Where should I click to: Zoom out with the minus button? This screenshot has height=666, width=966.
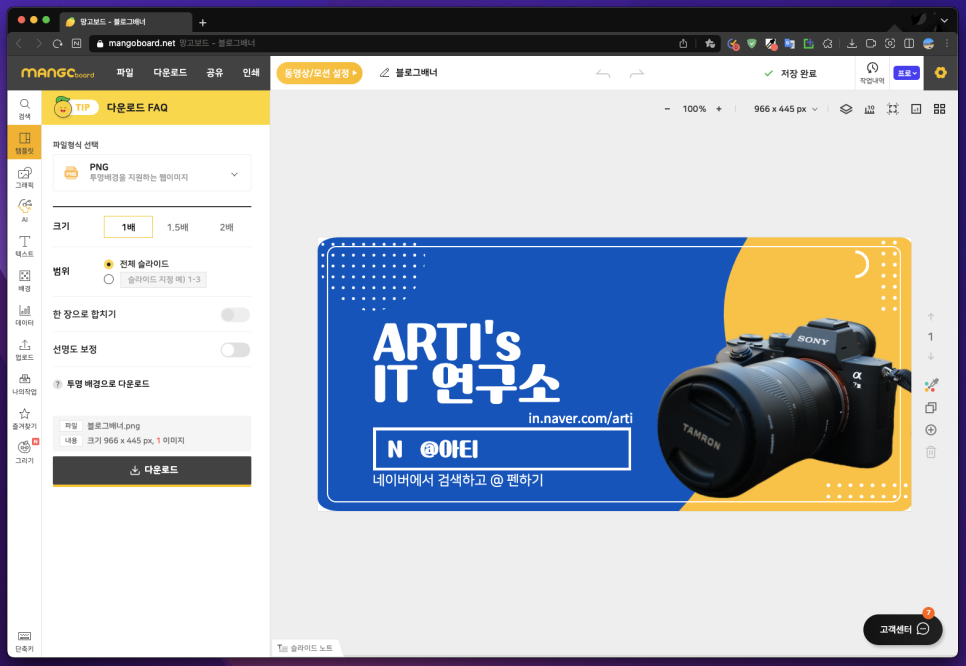click(x=667, y=109)
